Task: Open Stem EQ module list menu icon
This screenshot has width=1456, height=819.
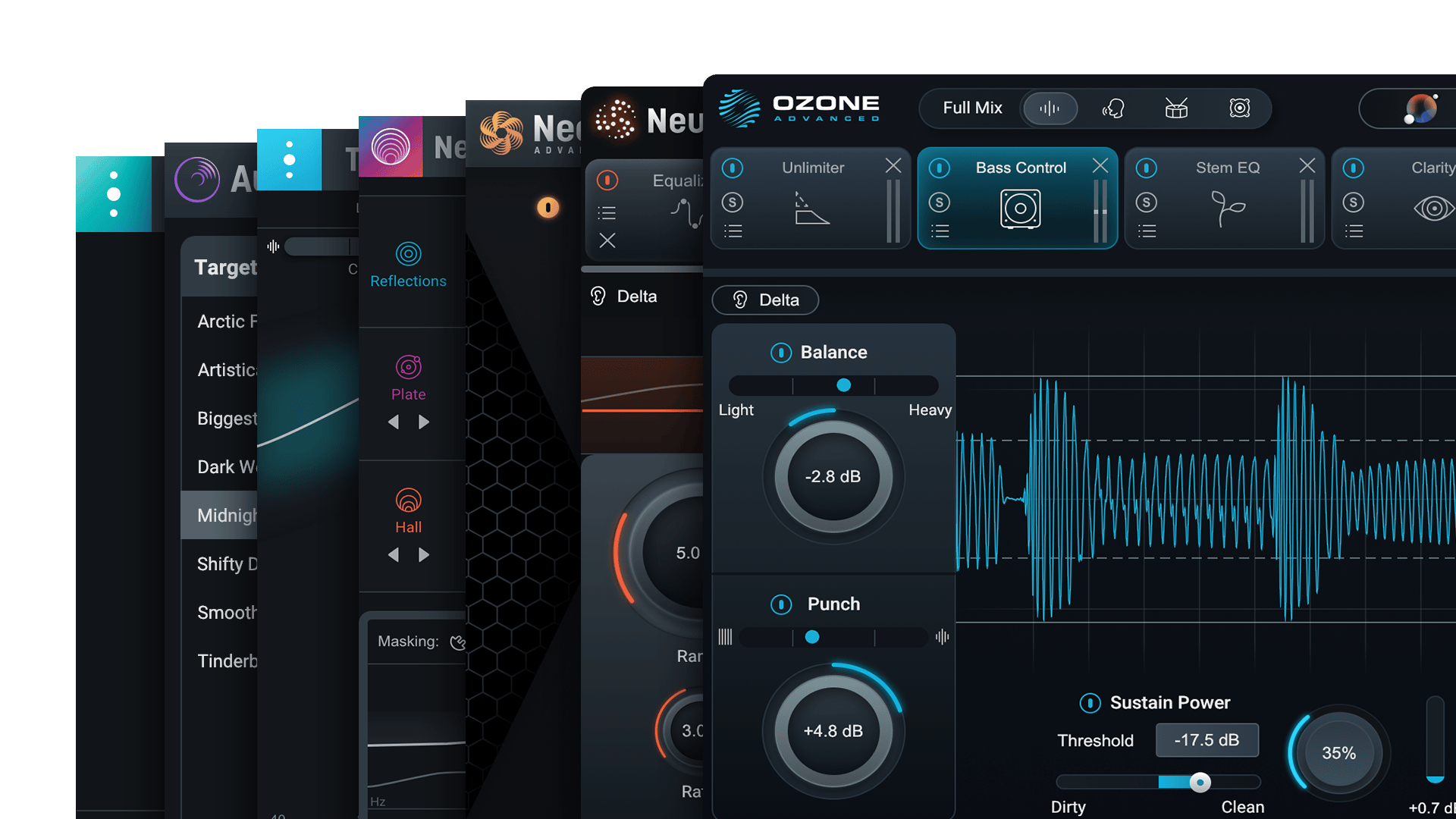Action: coord(1147,231)
